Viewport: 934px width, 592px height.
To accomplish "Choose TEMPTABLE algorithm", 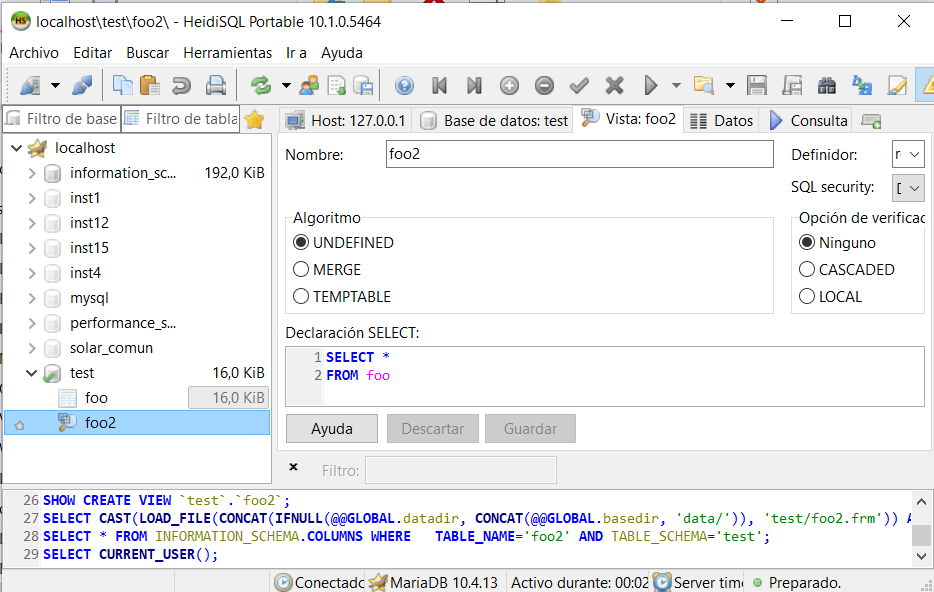I will 348,296.
